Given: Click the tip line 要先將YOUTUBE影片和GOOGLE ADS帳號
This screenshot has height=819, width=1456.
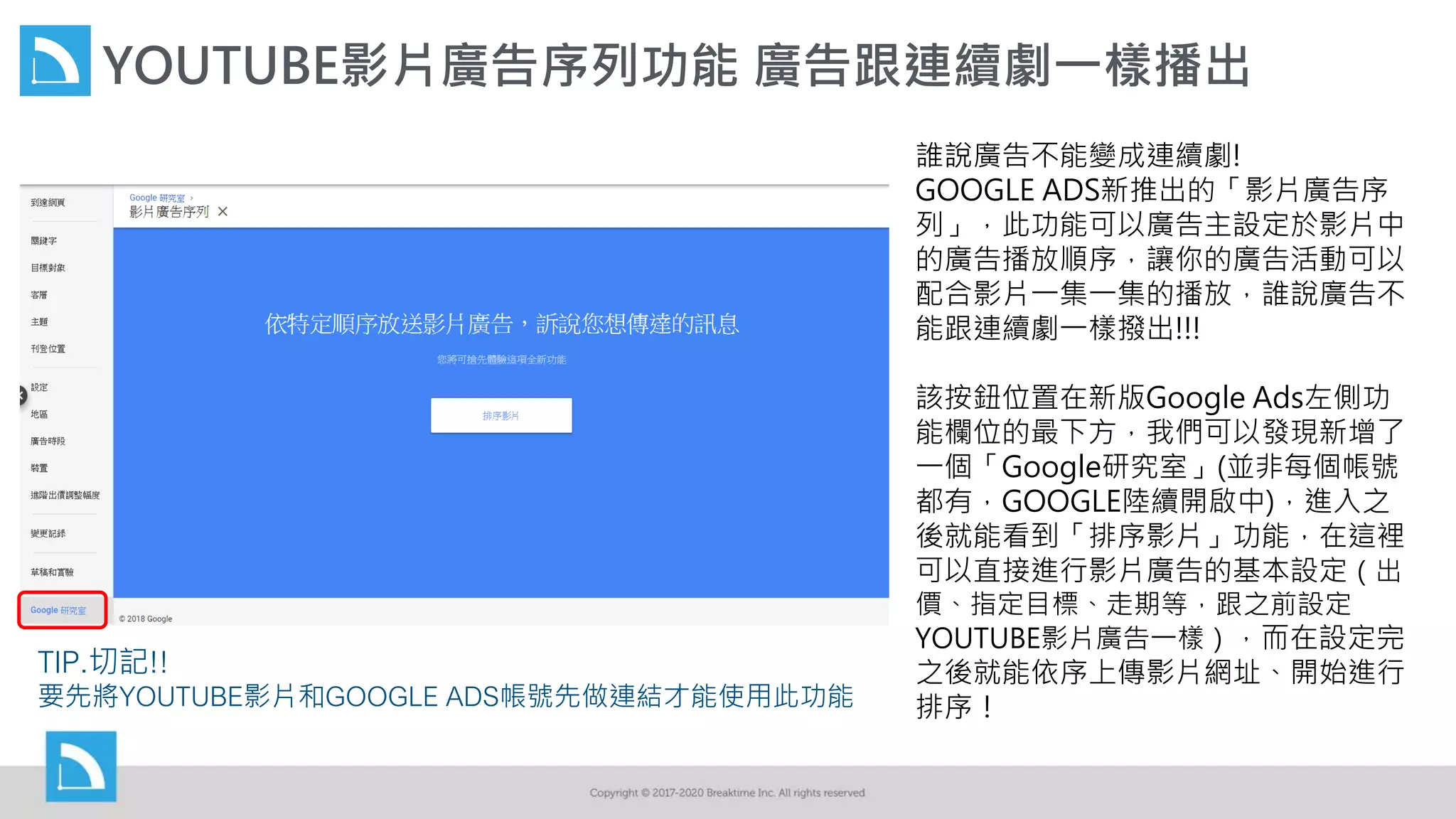Looking at the screenshot, I should pos(446,697).
